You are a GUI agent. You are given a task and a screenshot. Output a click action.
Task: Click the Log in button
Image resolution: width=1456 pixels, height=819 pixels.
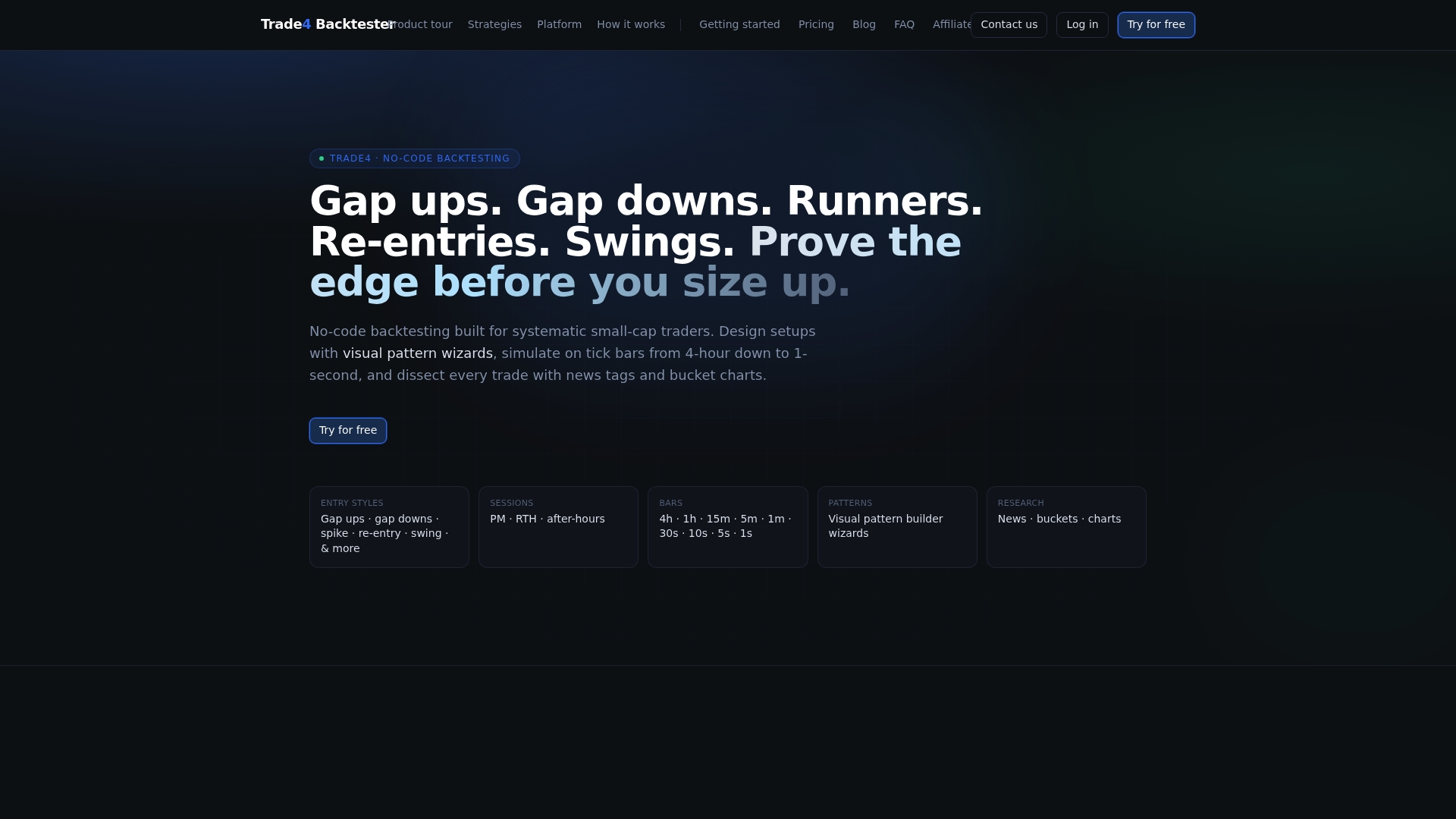point(1082,25)
